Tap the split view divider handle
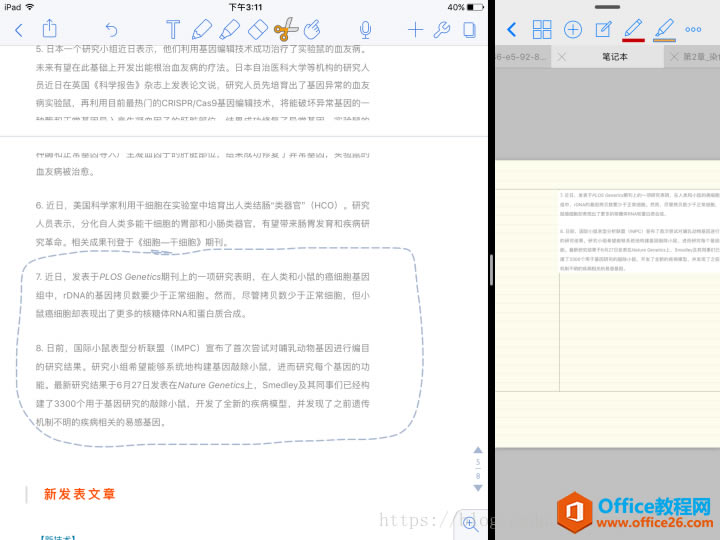Image resolution: width=720 pixels, height=540 pixels. [x=491, y=270]
